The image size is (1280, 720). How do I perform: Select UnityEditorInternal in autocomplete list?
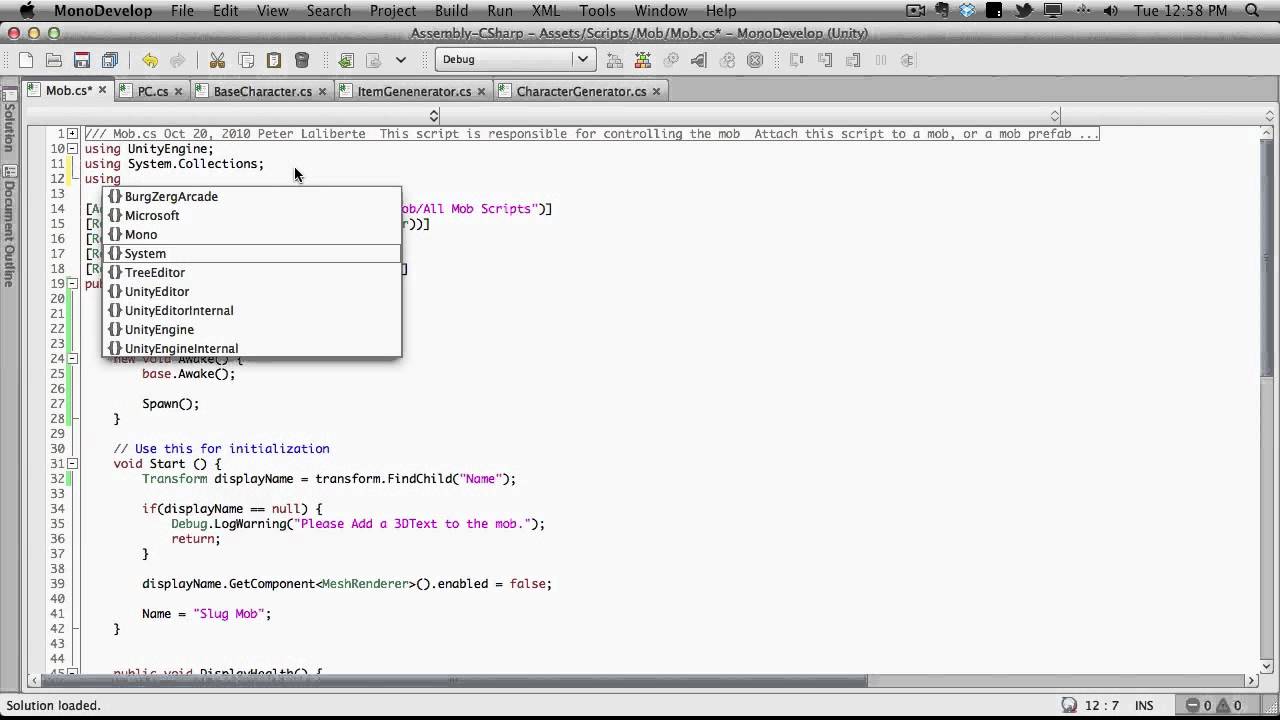pyautogui.click(x=252, y=311)
